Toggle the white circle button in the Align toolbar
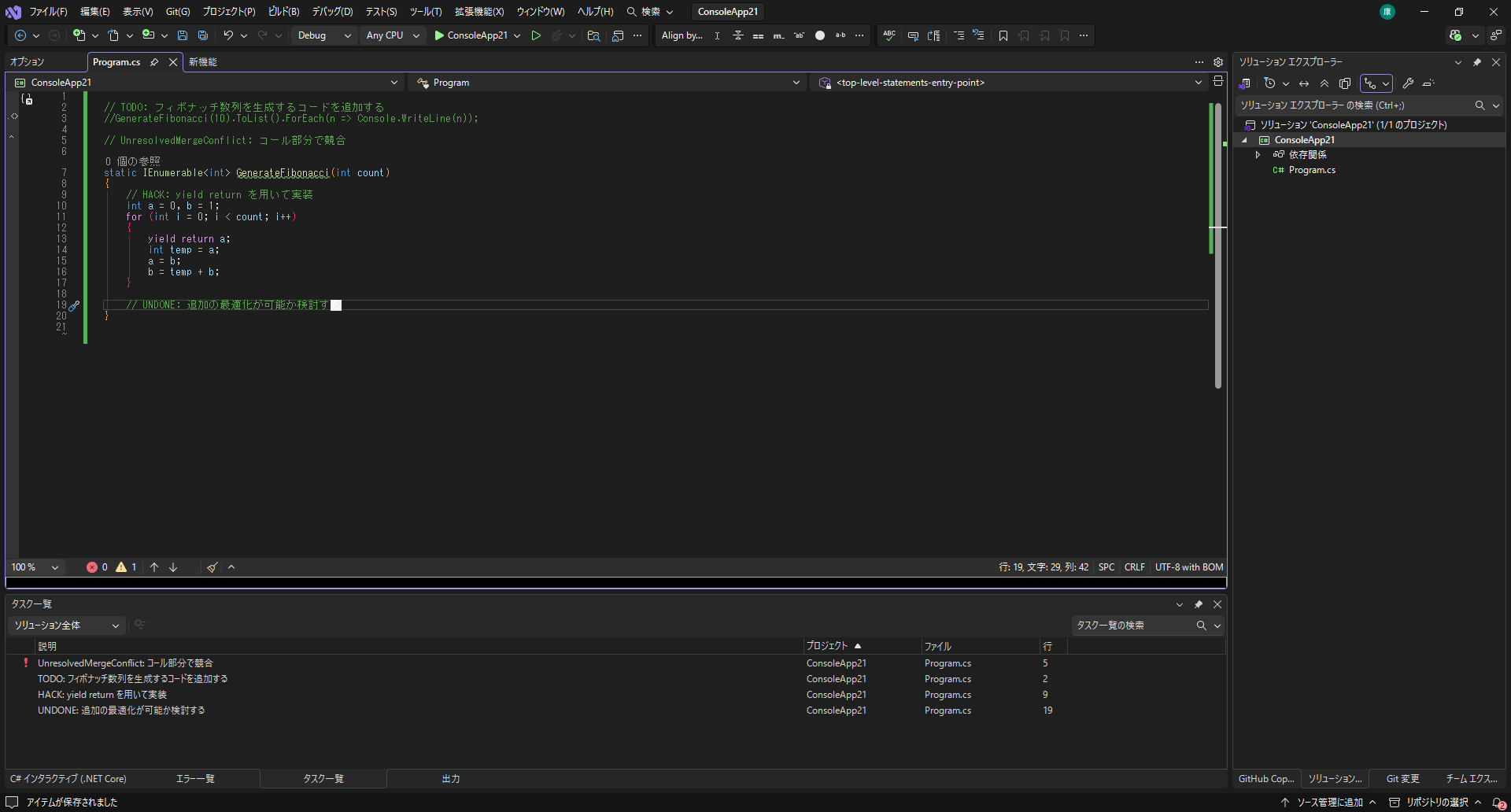This screenshot has height=812, width=1511. point(820,35)
